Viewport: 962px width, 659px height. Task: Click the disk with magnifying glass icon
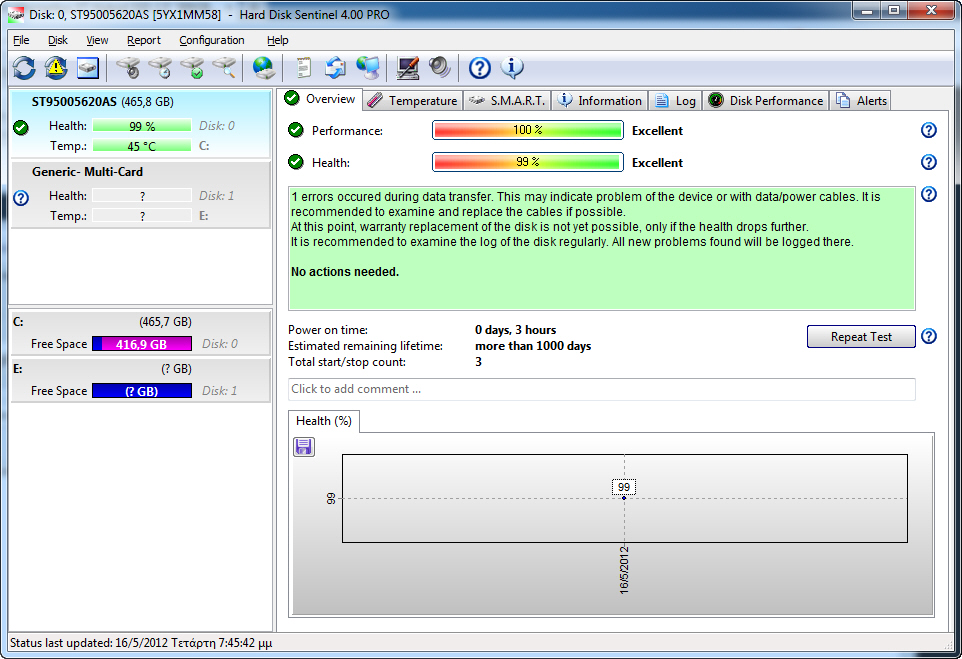225,67
